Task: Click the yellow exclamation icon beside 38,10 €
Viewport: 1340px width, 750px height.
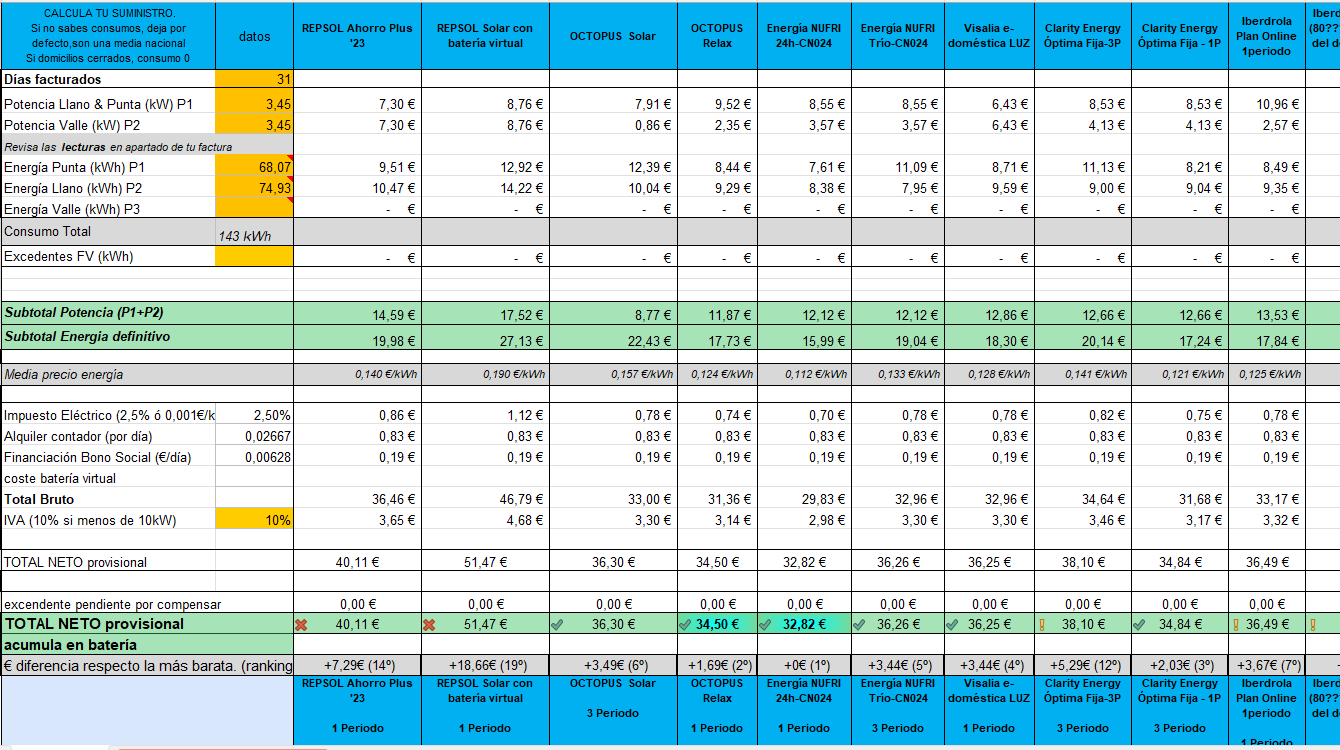Action: (x=1042, y=624)
